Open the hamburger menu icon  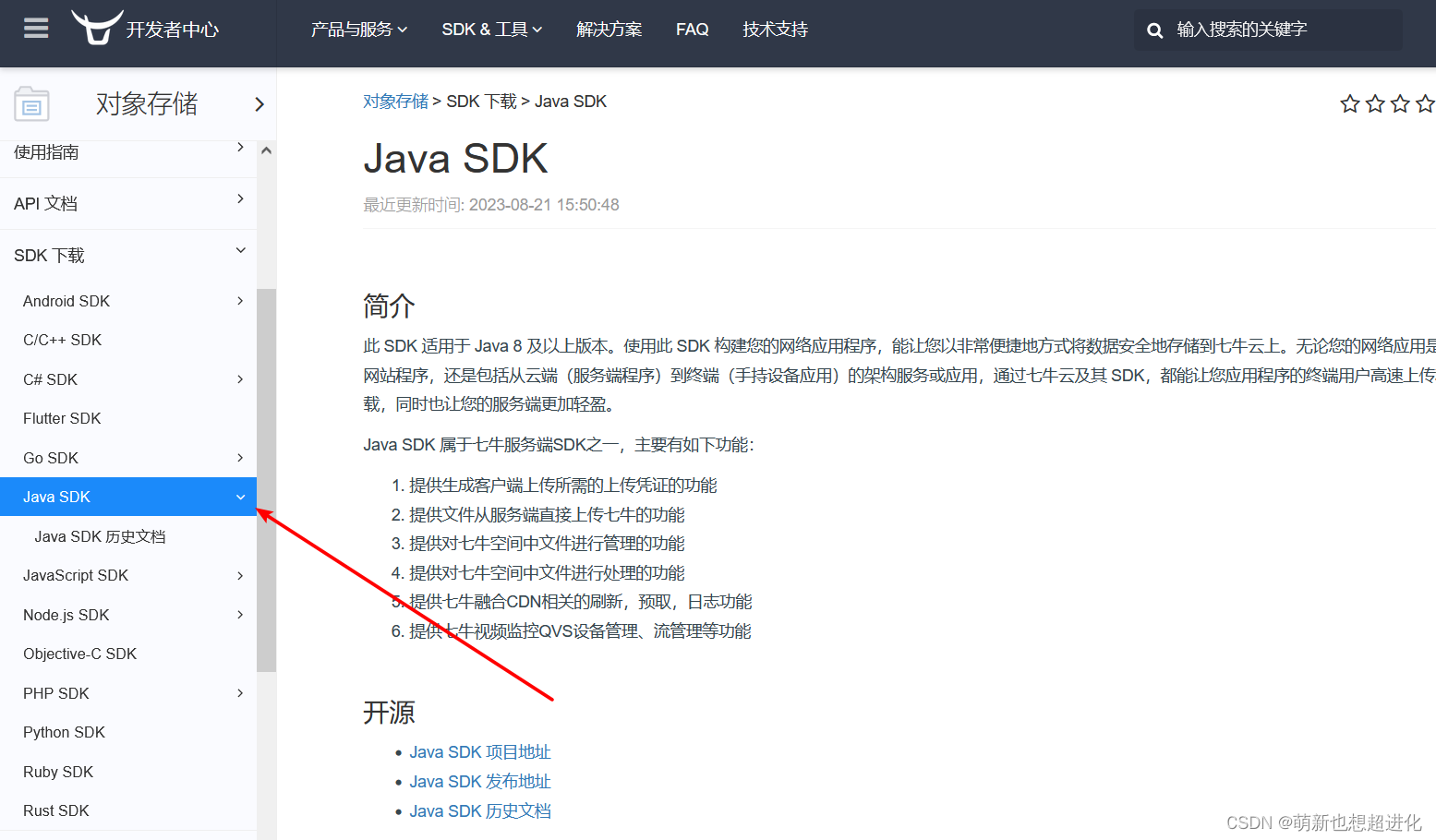(36, 29)
